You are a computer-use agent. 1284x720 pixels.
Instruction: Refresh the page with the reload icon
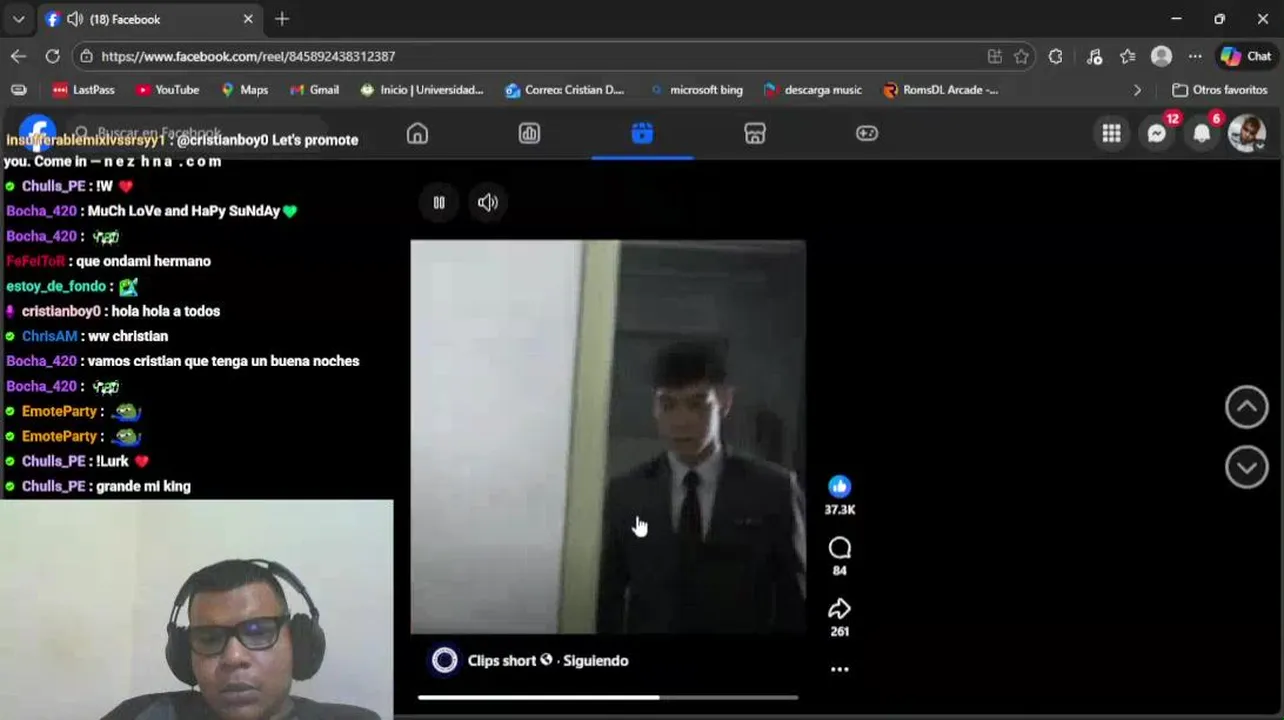(x=52, y=56)
